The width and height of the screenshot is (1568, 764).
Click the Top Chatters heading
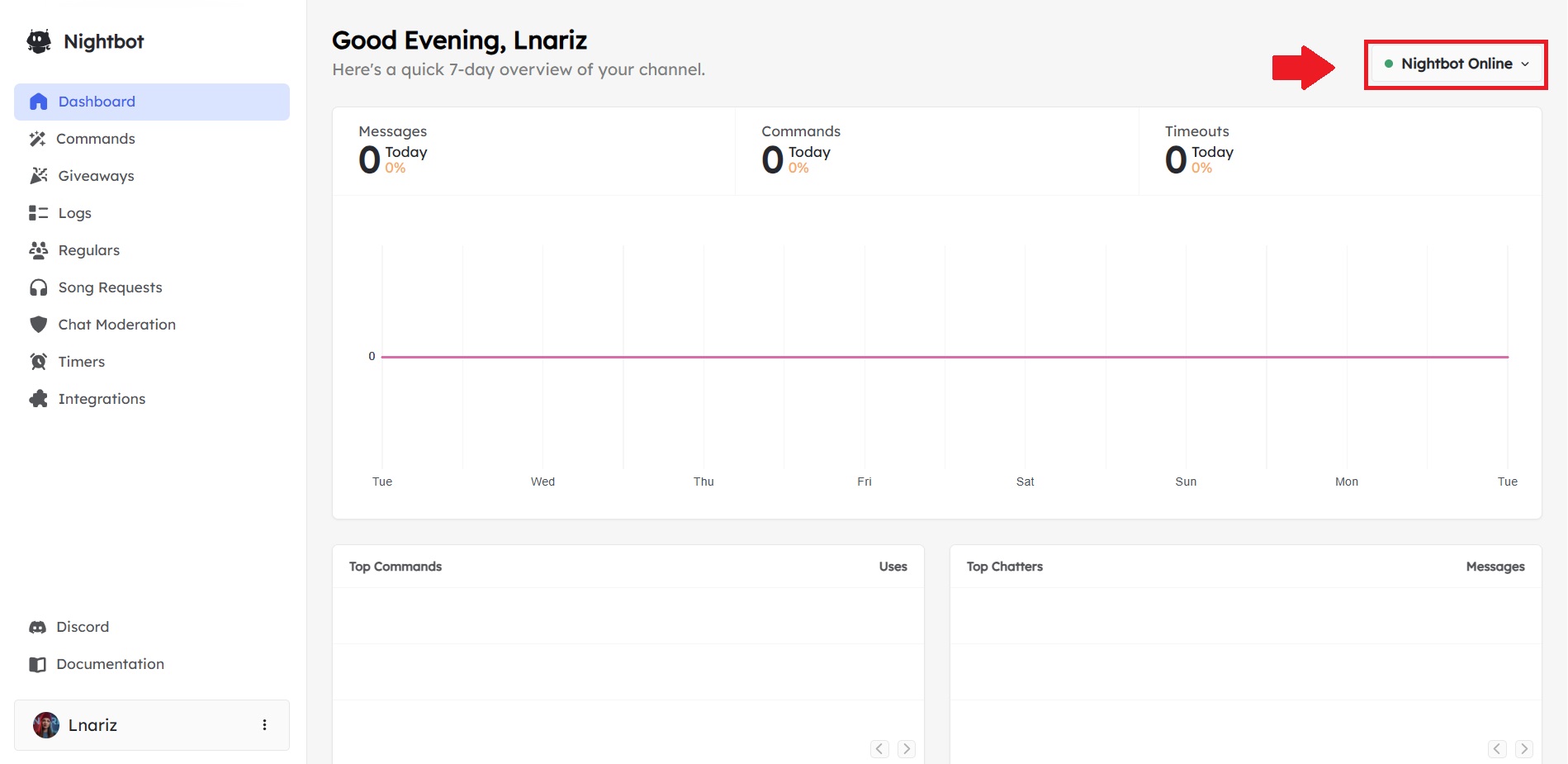1005,567
